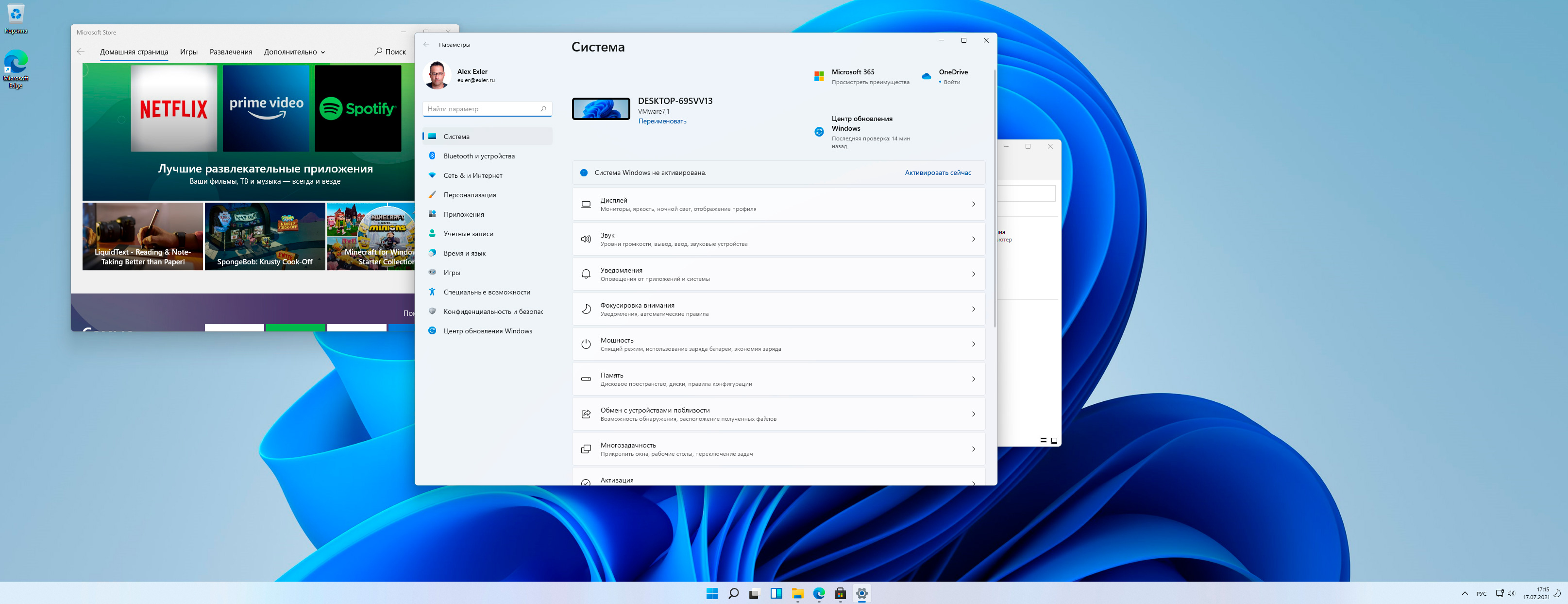Click Активировать сейчас link
This screenshot has height=604, width=1568.
click(937, 173)
